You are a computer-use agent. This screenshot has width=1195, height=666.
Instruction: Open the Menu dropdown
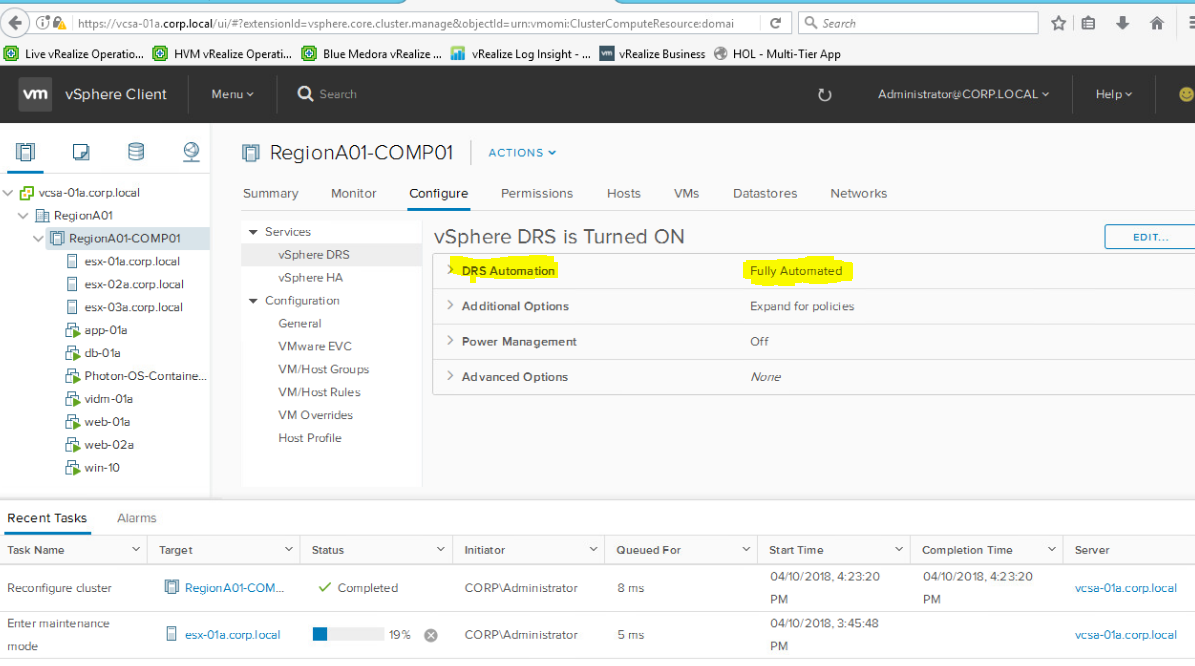(232, 94)
